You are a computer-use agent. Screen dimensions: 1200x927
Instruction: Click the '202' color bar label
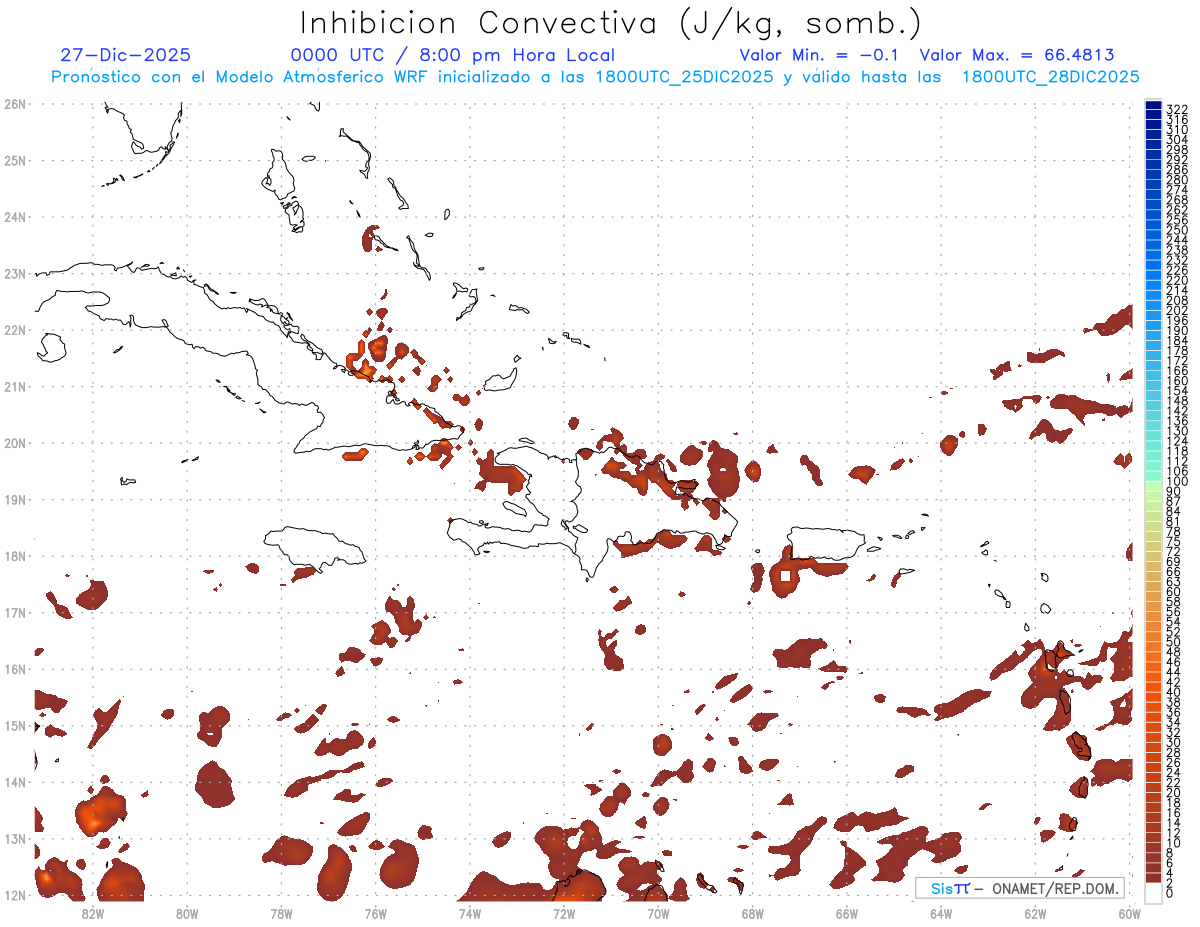(x=1177, y=310)
